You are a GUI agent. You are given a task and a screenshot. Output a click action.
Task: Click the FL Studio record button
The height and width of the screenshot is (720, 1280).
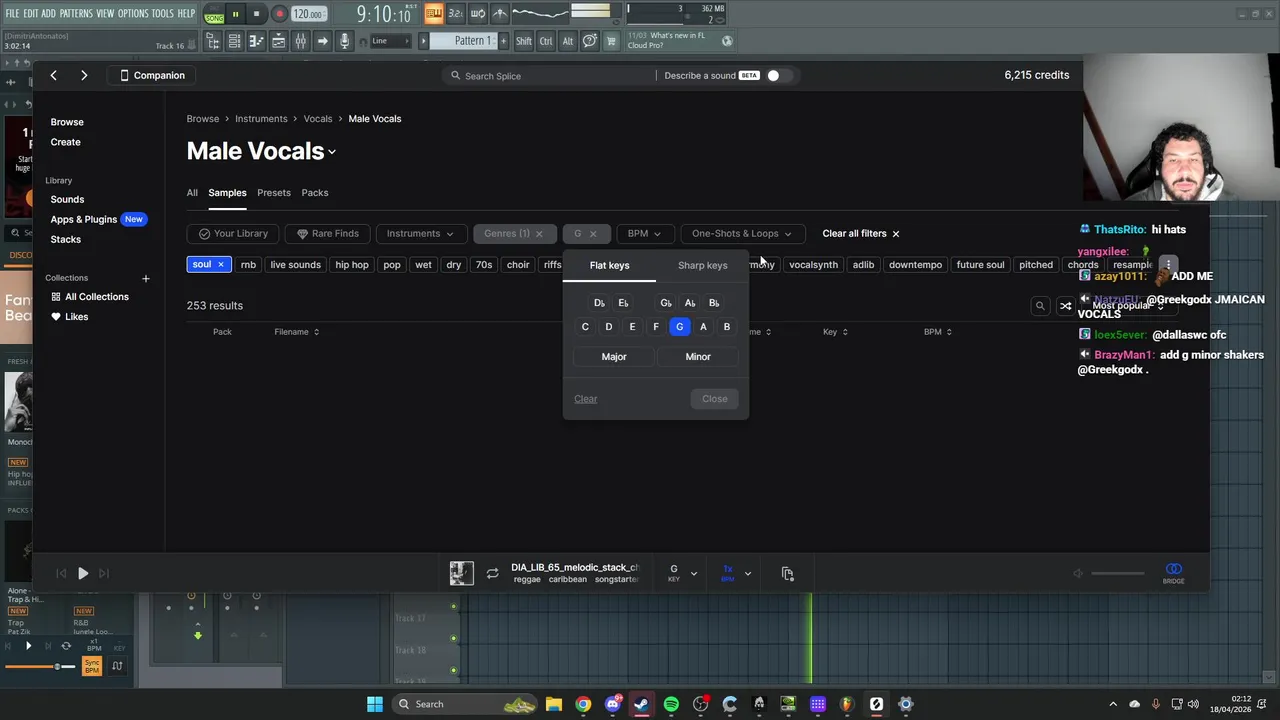click(x=279, y=14)
